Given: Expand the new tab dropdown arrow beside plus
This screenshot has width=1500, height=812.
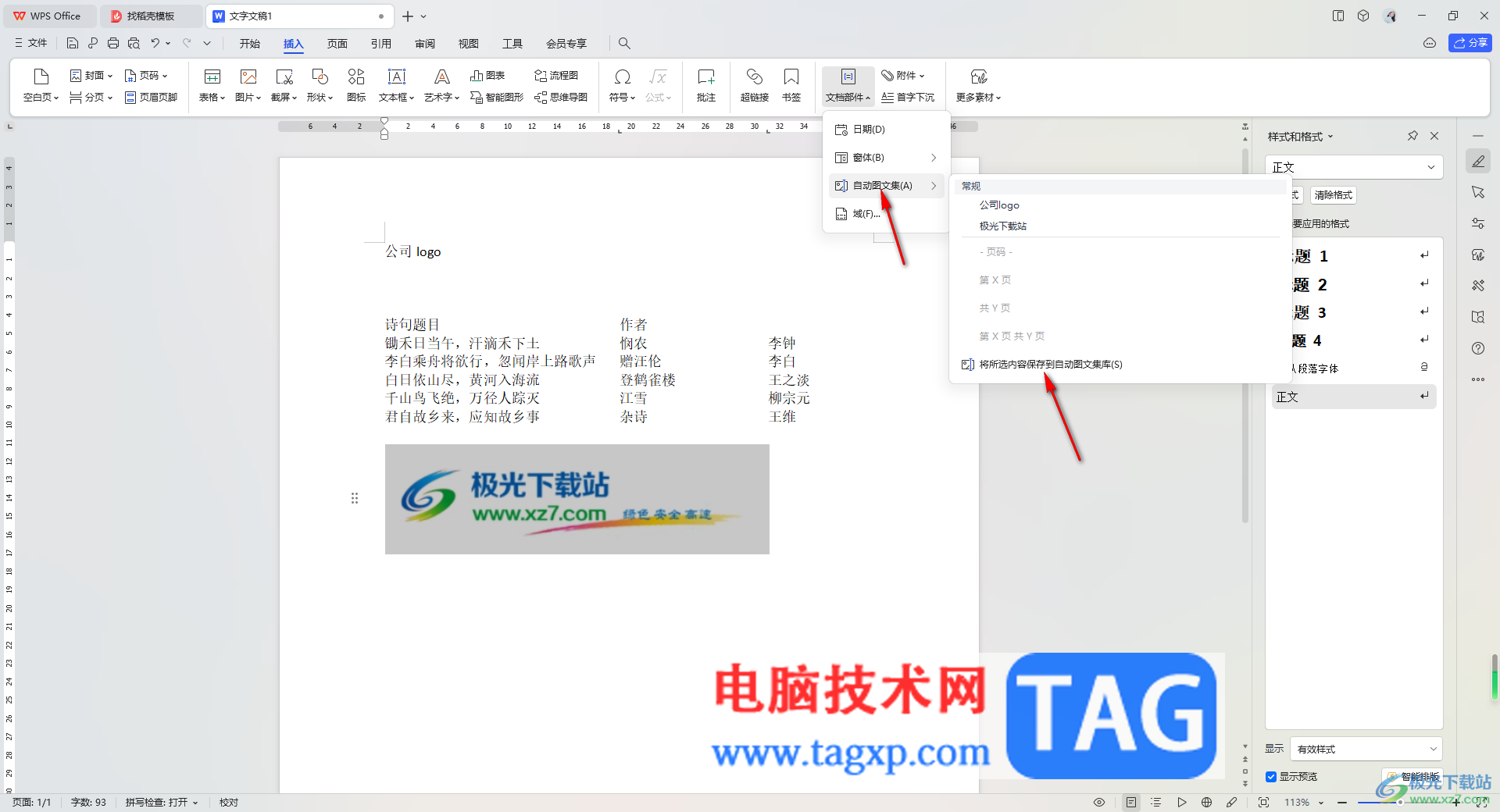Looking at the screenshot, I should 423,16.
